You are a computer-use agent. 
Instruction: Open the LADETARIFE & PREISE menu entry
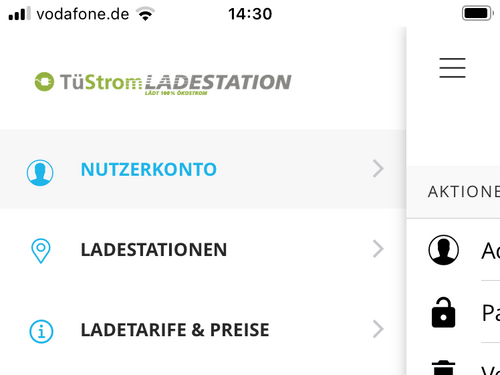point(203,330)
